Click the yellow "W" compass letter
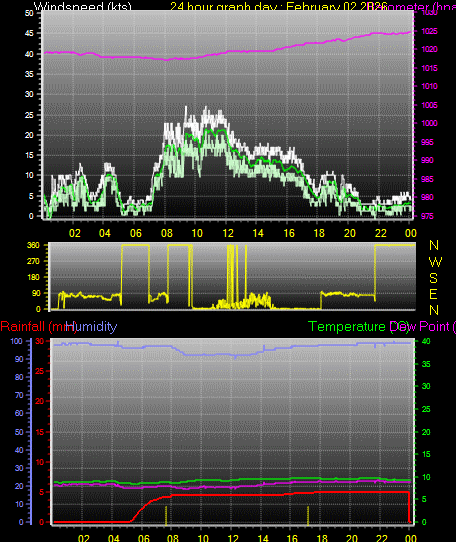 (435, 262)
